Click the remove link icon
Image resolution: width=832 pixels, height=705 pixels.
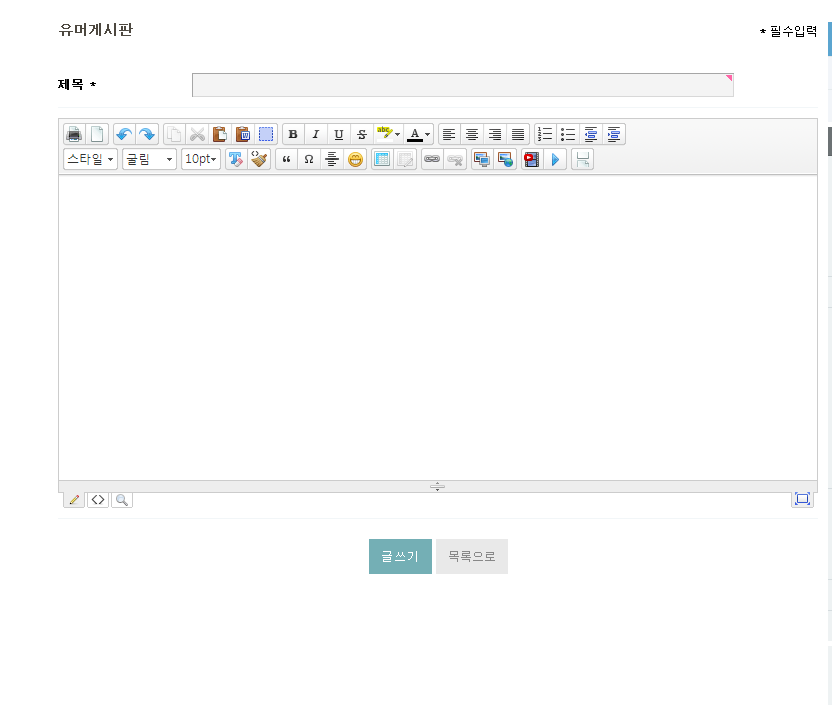(x=455, y=159)
